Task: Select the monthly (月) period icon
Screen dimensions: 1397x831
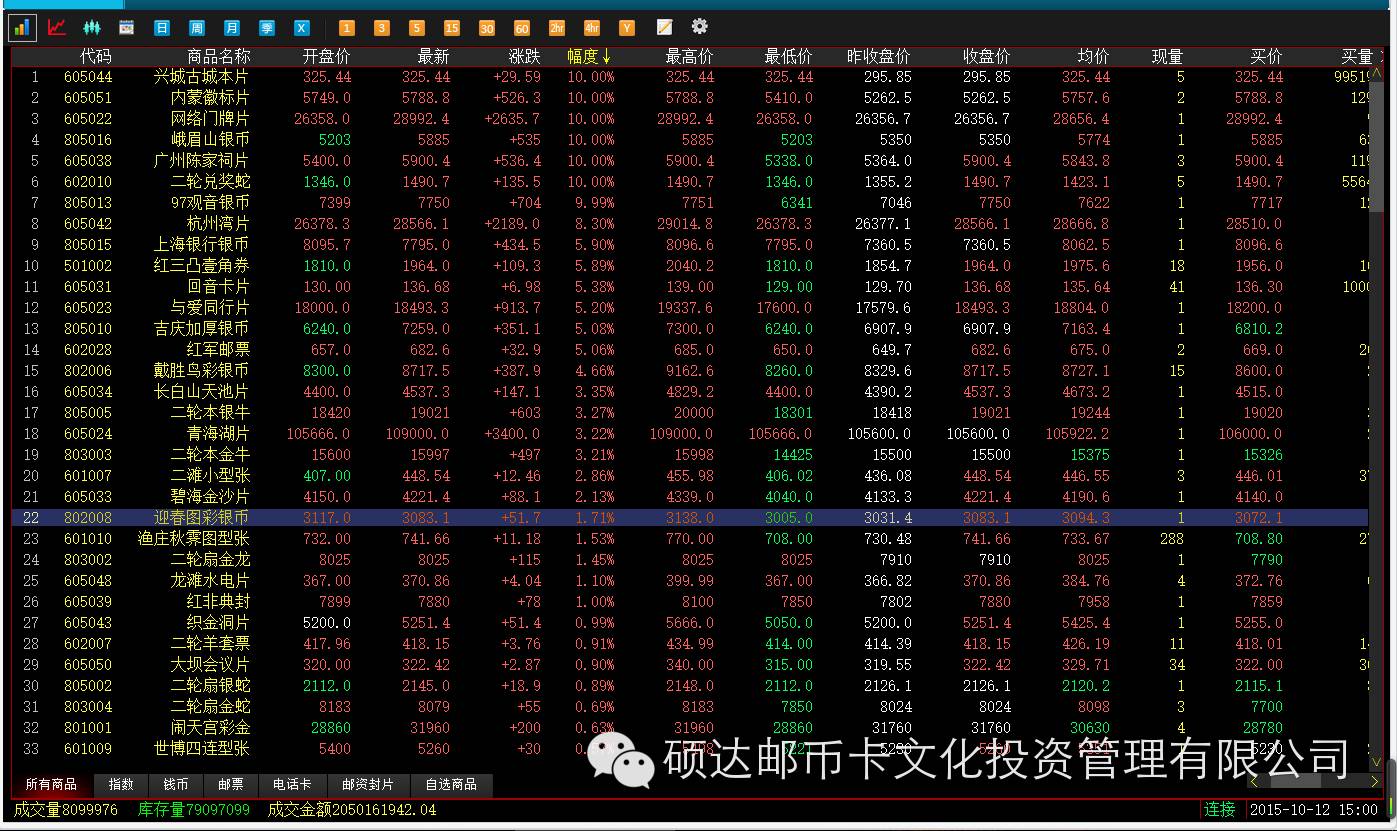Action: point(231,28)
